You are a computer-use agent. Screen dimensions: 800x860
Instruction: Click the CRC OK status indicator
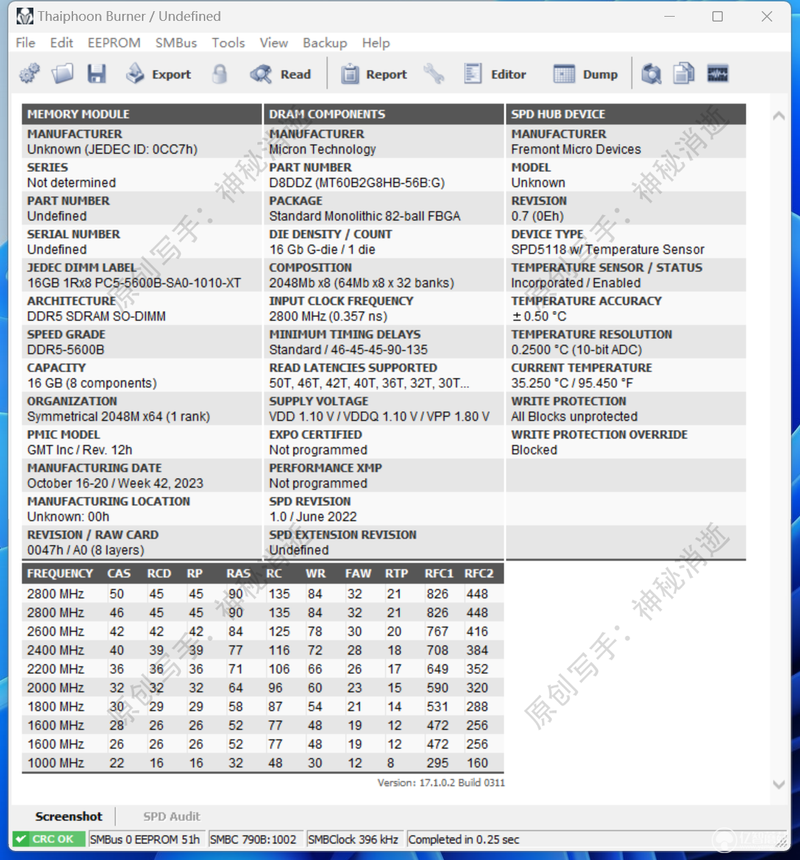coord(48,839)
